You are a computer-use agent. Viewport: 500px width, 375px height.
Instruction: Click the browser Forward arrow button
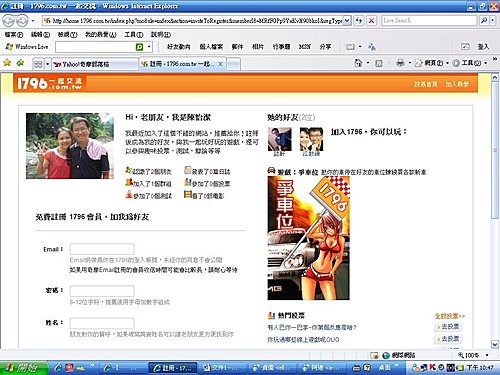coord(22,21)
